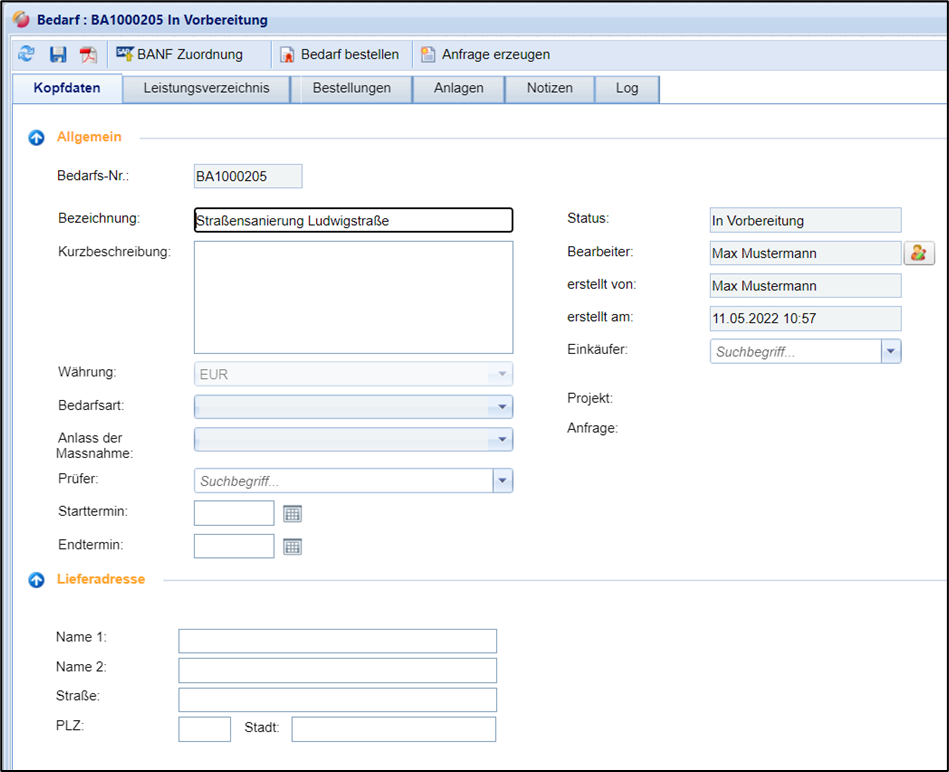Switch to the Bestellungen tab
Image resolution: width=949 pixels, height=772 pixels.
click(351, 88)
